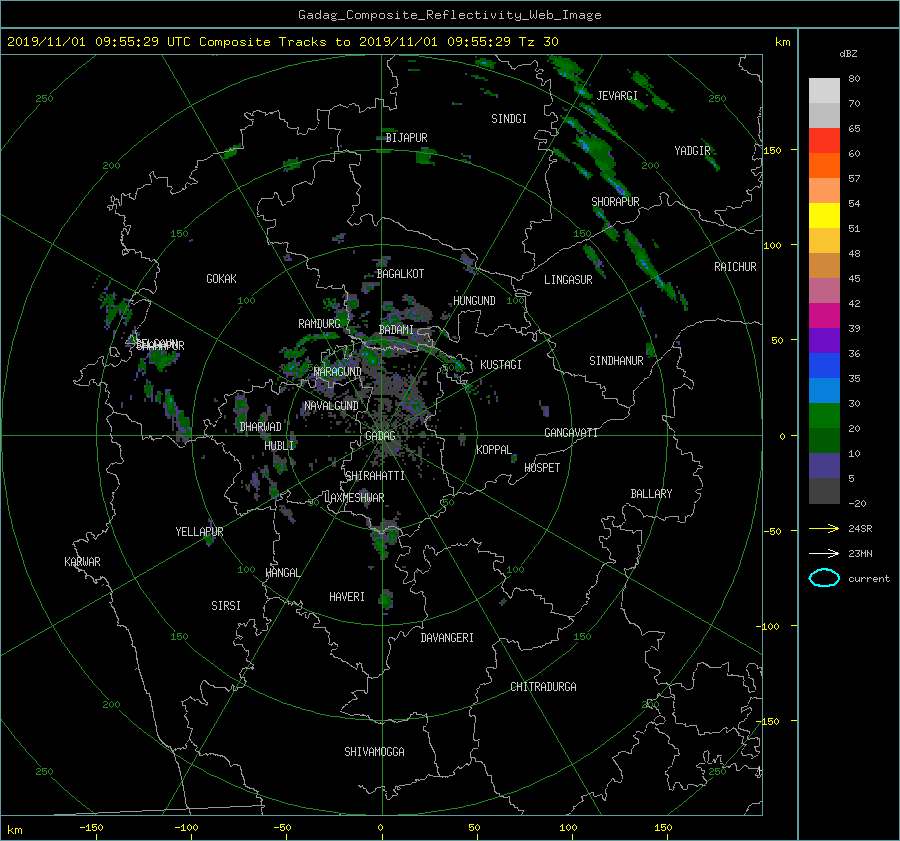Click the JEVARGI city label
Viewport: 900px width, 841px height.
tap(617, 96)
